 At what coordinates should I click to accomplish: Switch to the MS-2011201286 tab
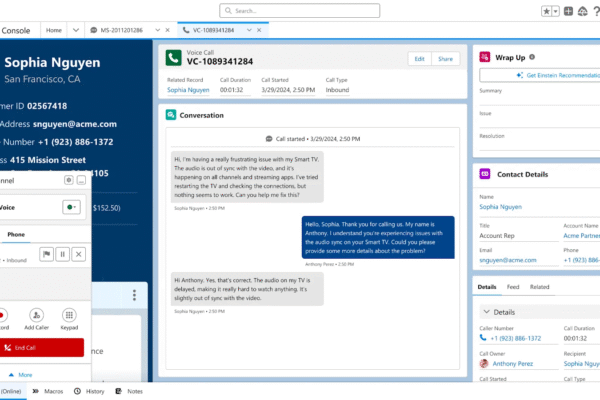(121, 30)
